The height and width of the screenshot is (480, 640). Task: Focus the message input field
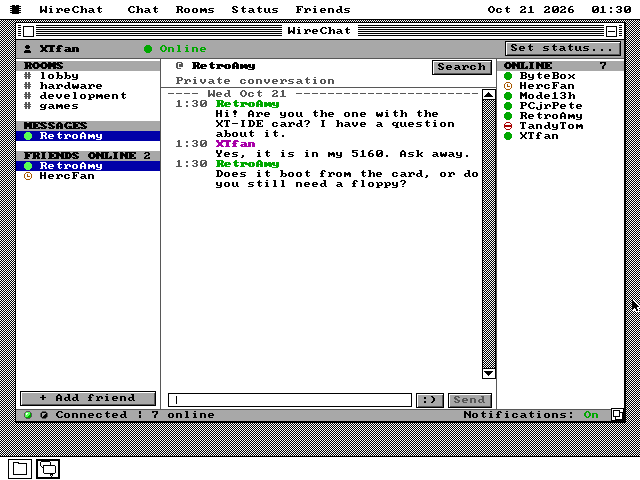(x=290, y=400)
